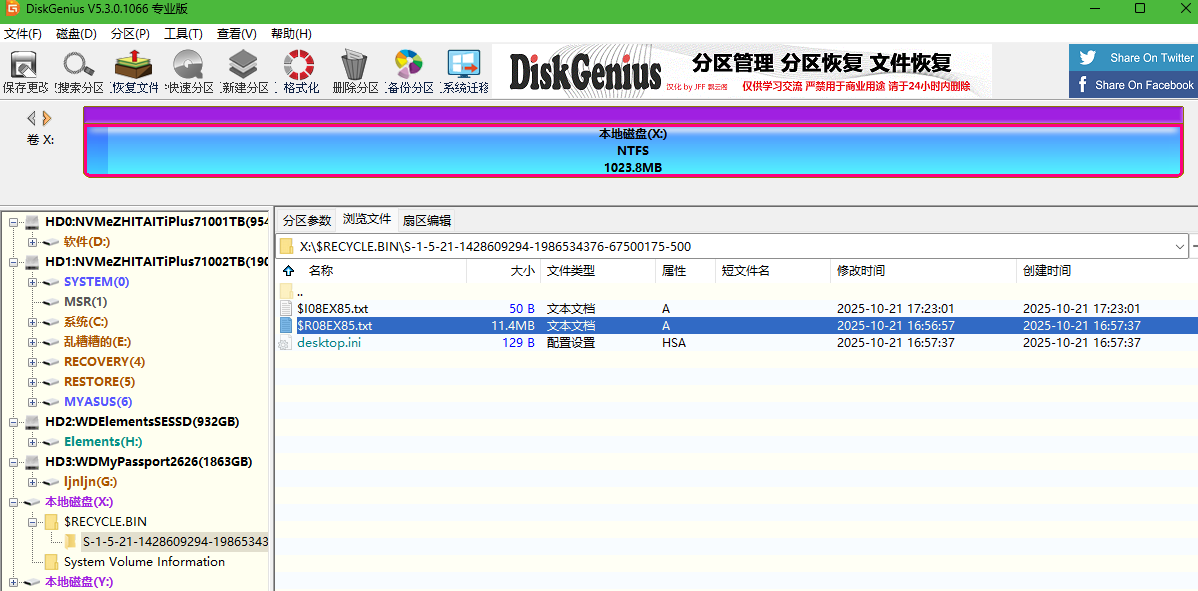
Task: Open the desktop.ini file entry
Action: coord(329,343)
